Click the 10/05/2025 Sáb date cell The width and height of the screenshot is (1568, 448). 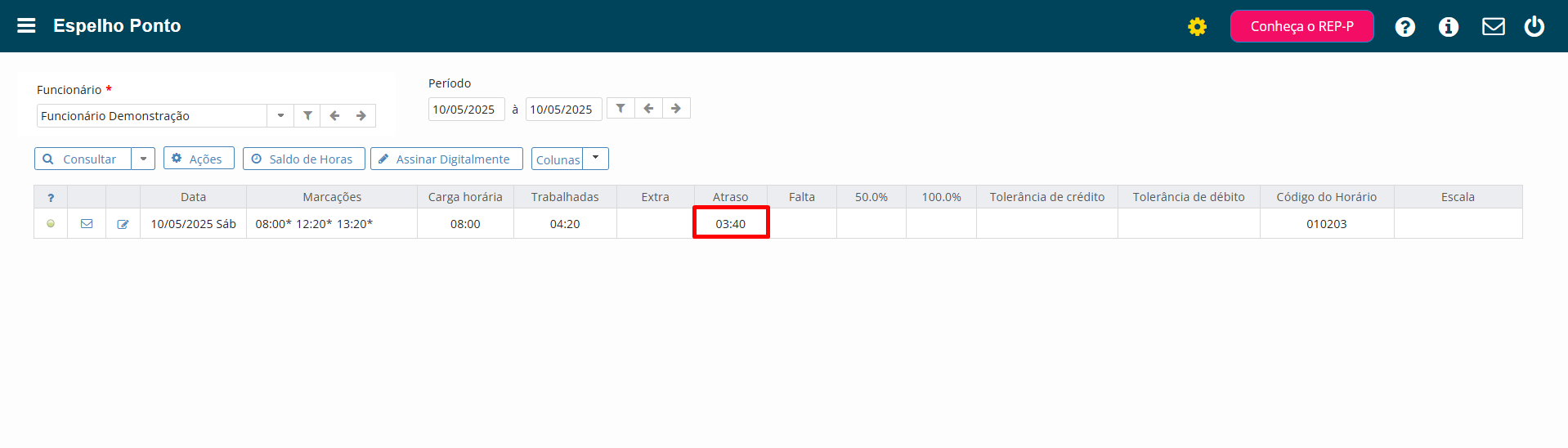pos(193,224)
